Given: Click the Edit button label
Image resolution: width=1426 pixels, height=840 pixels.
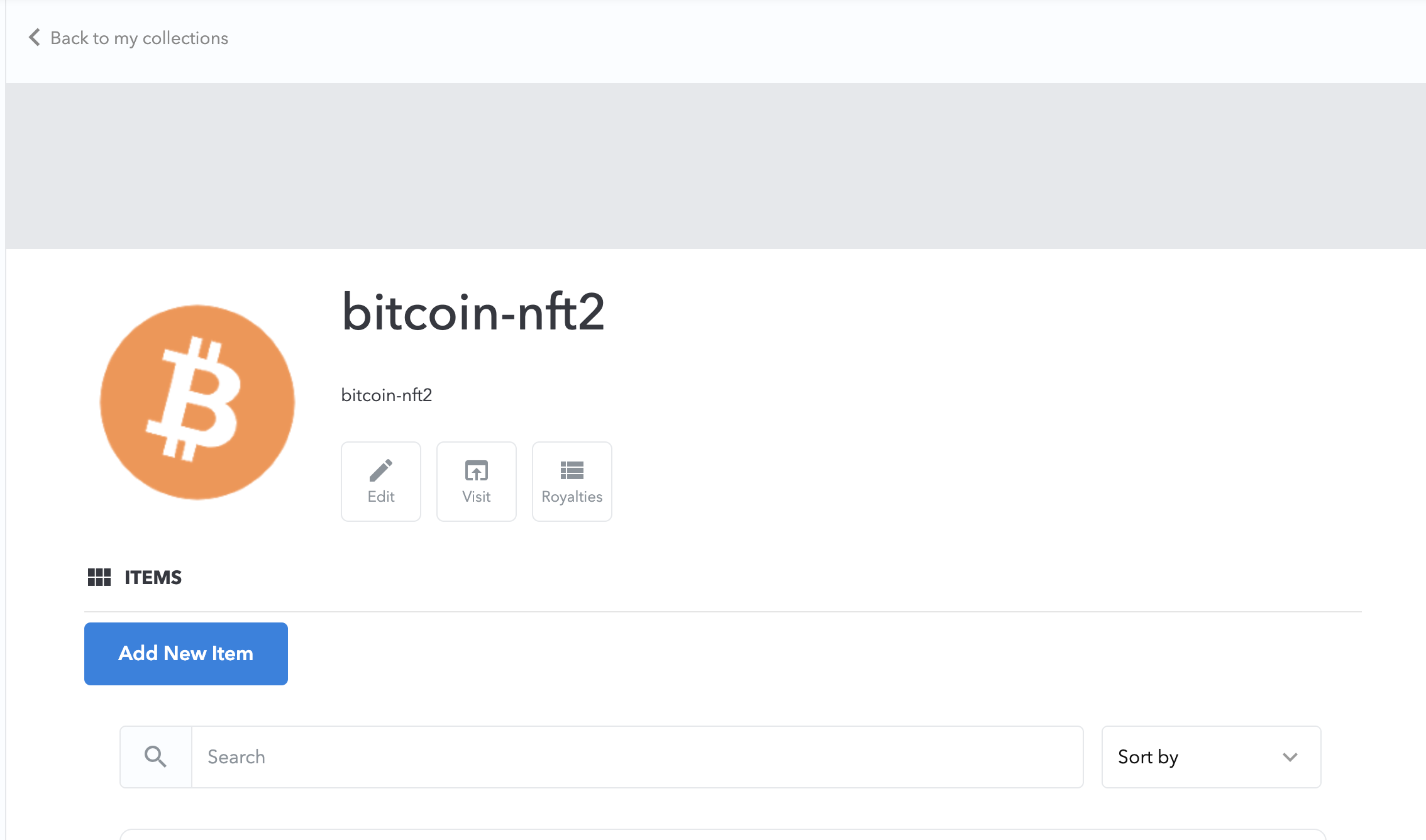Looking at the screenshot, I should click(x=381, y=497).
